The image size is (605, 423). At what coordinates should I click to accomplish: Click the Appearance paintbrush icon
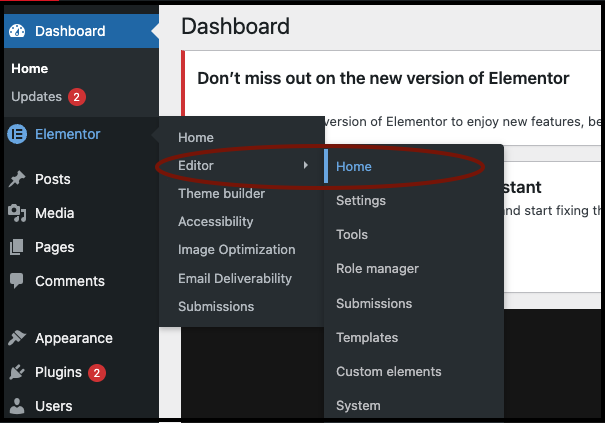17,338
